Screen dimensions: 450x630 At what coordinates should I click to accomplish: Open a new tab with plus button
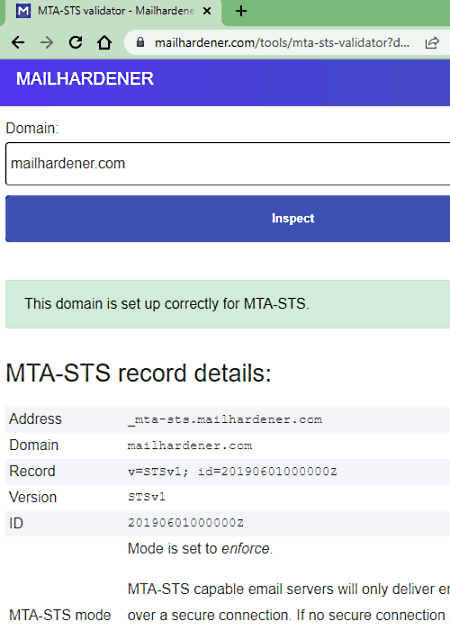click(x=241, y=11)
